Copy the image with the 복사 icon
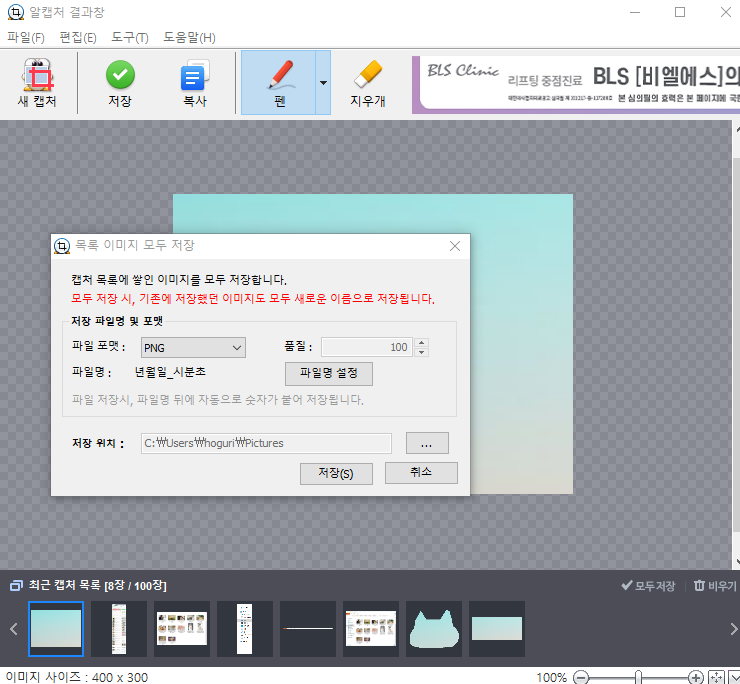The width and height of the screenshot is (740, 684). point(195,76)
